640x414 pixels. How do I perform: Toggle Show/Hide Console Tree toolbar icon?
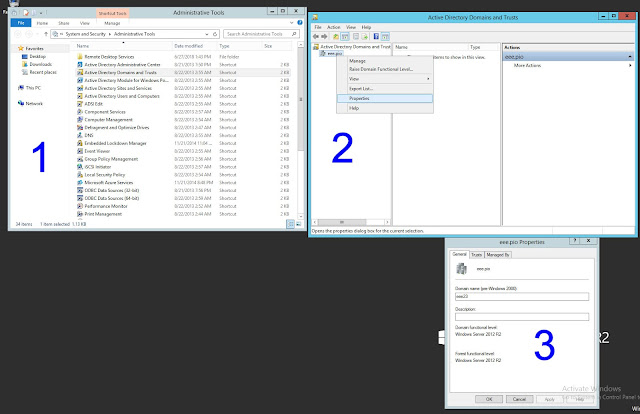coord(345,36)
